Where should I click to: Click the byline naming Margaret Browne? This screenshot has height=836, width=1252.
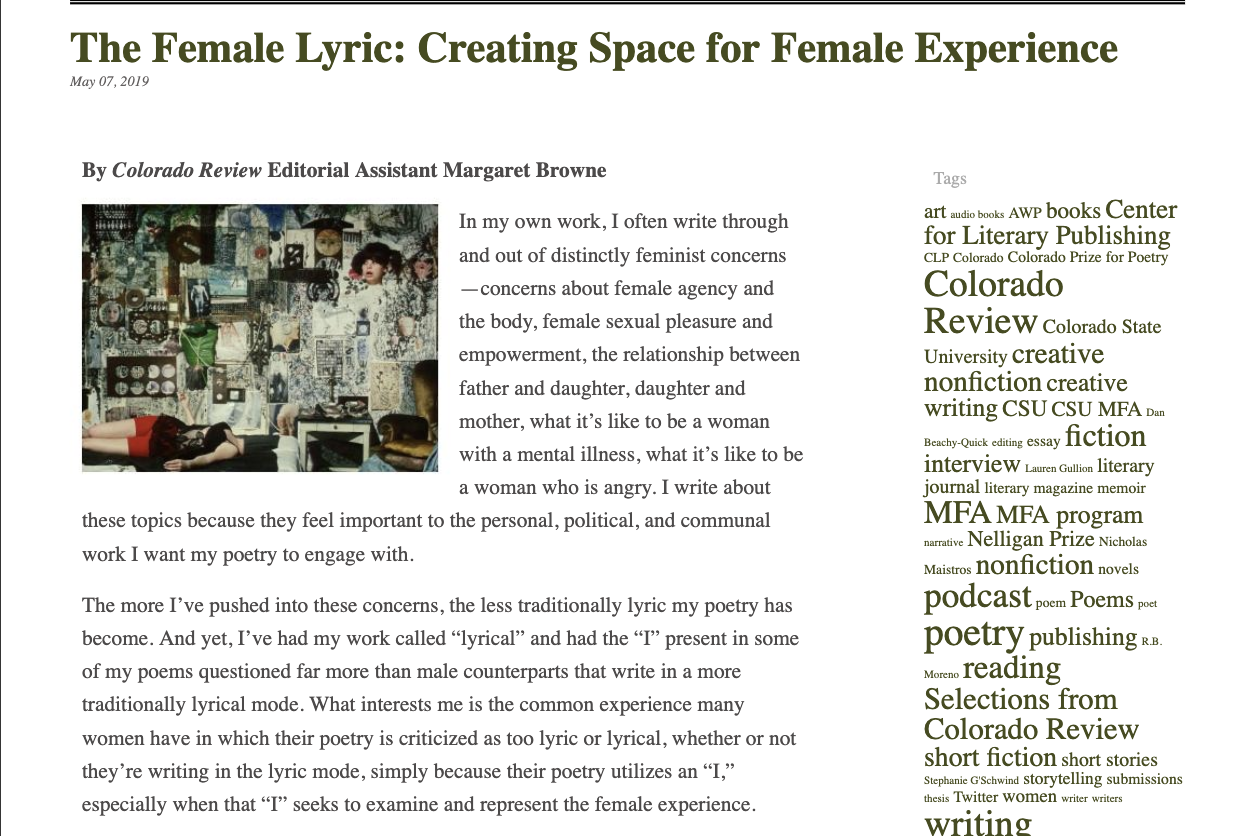coord(344,170)
